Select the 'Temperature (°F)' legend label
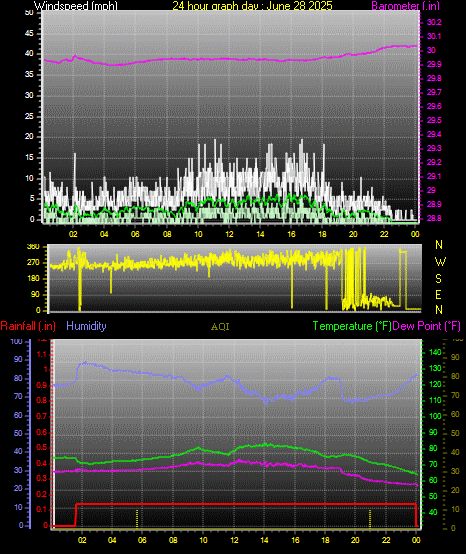This screenshot has width=466, height=554. point(352,326)
